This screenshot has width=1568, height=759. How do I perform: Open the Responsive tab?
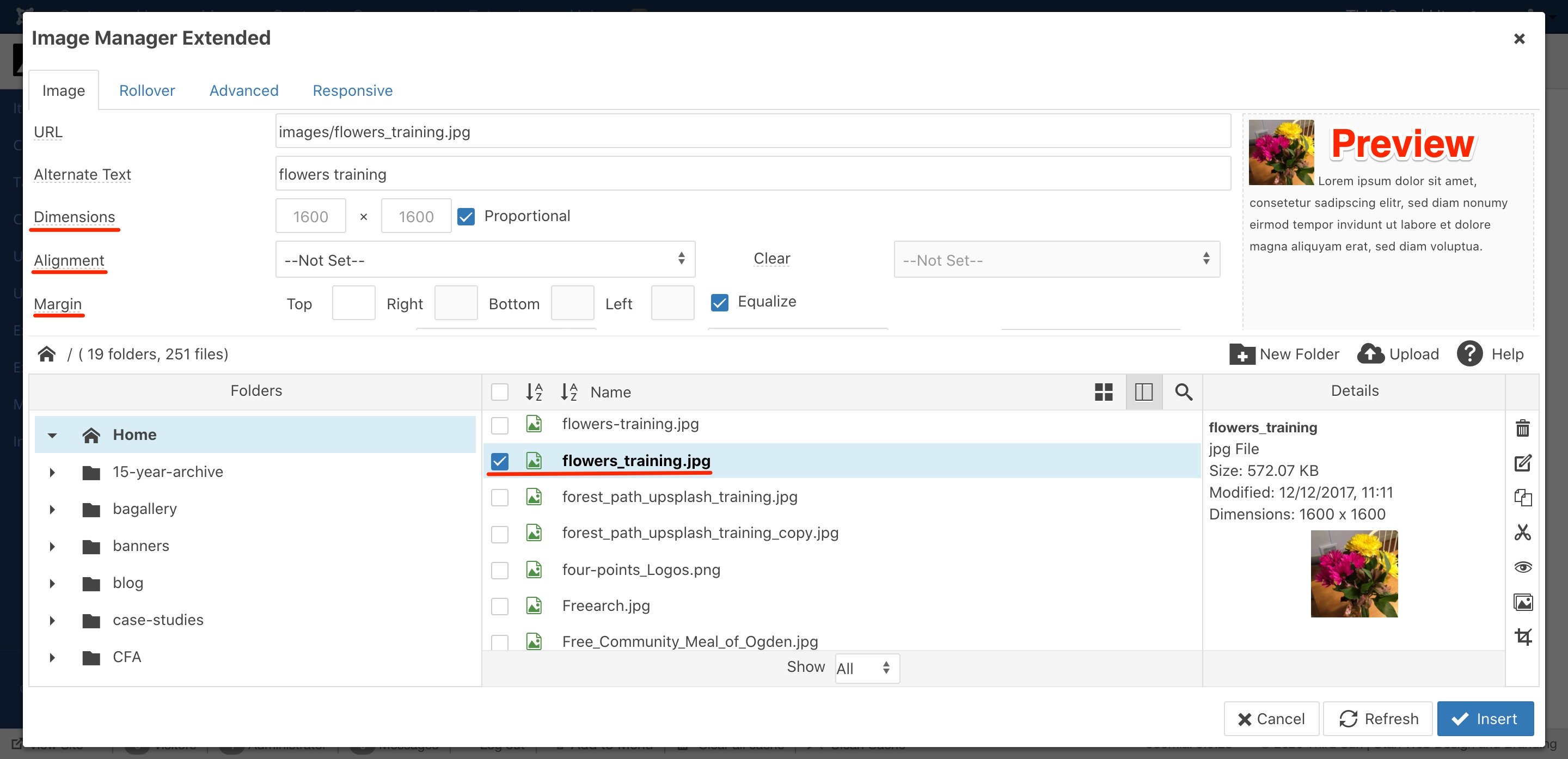352,91
